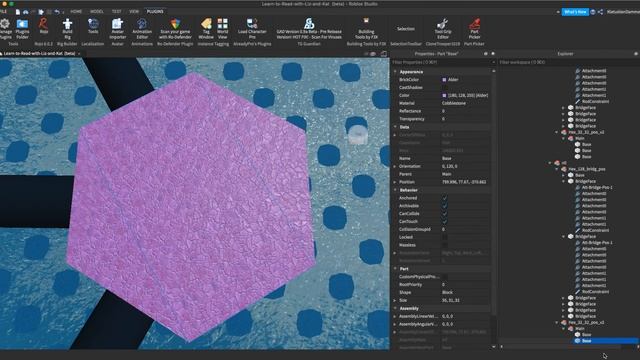This screenshot has width=640, height=360.
Task: Click the Material value Cobblestone
Action: click(454, 103)
